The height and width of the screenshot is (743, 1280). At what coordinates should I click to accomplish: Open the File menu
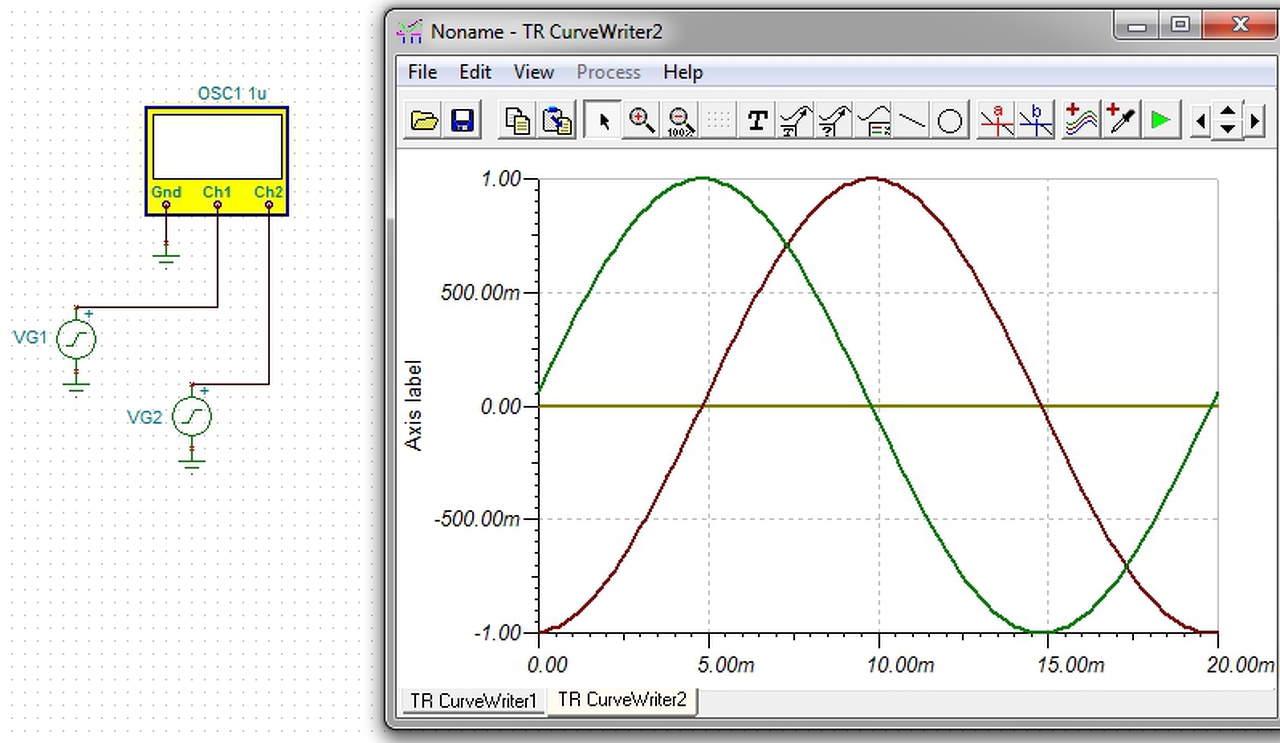coord(422,72)
